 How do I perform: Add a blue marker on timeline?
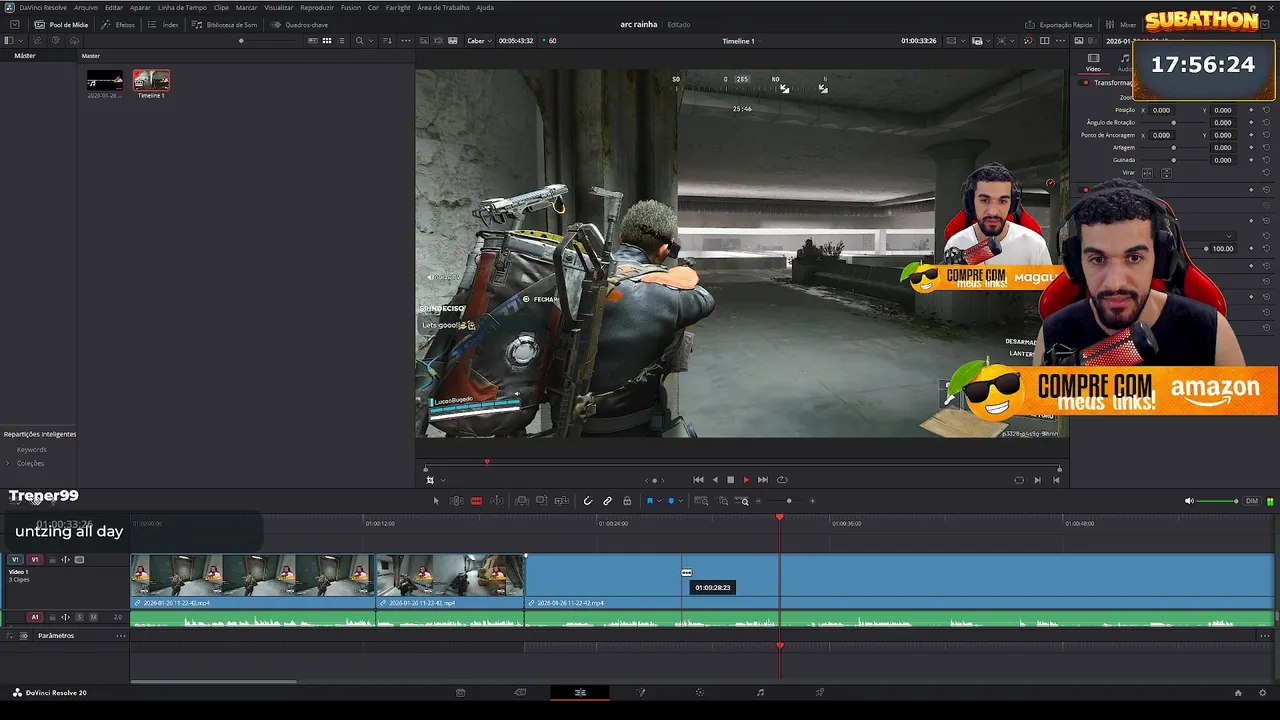(x=671, y=501)
